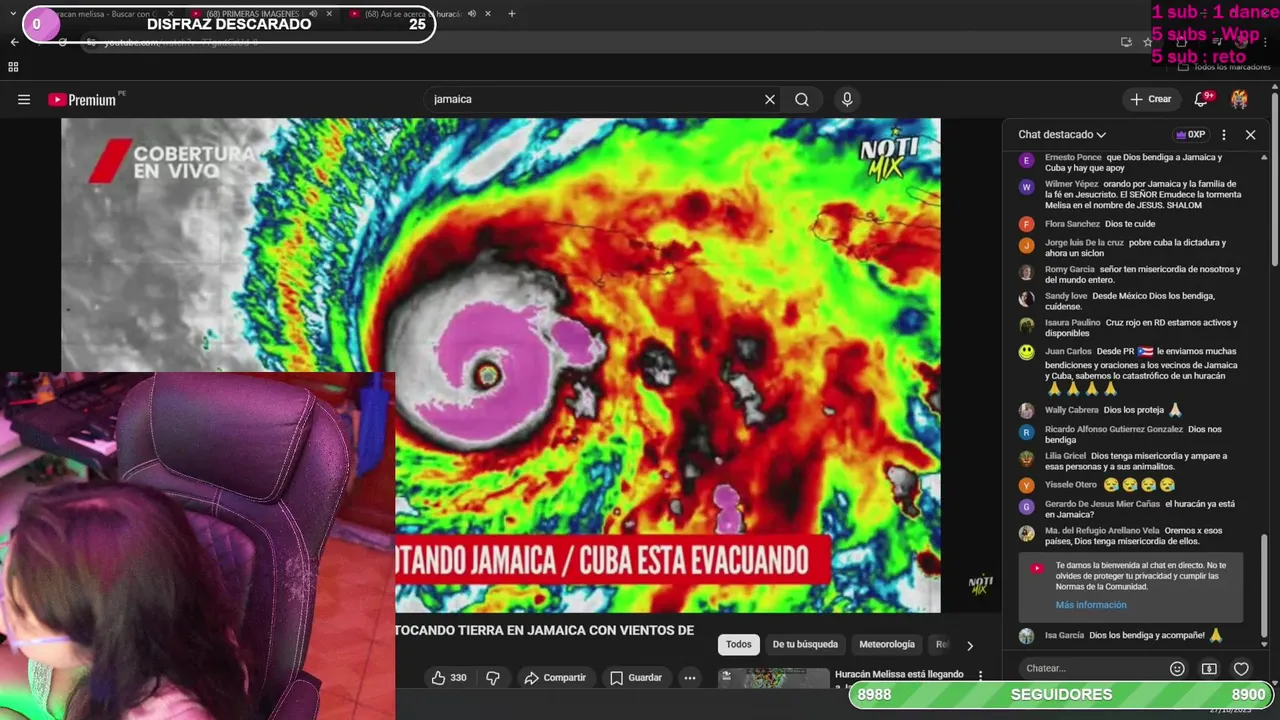Screen dimensions: 1280x720
Task: Open Huracán Melissa suggested video thumbnail
Action: click(774, 678)
